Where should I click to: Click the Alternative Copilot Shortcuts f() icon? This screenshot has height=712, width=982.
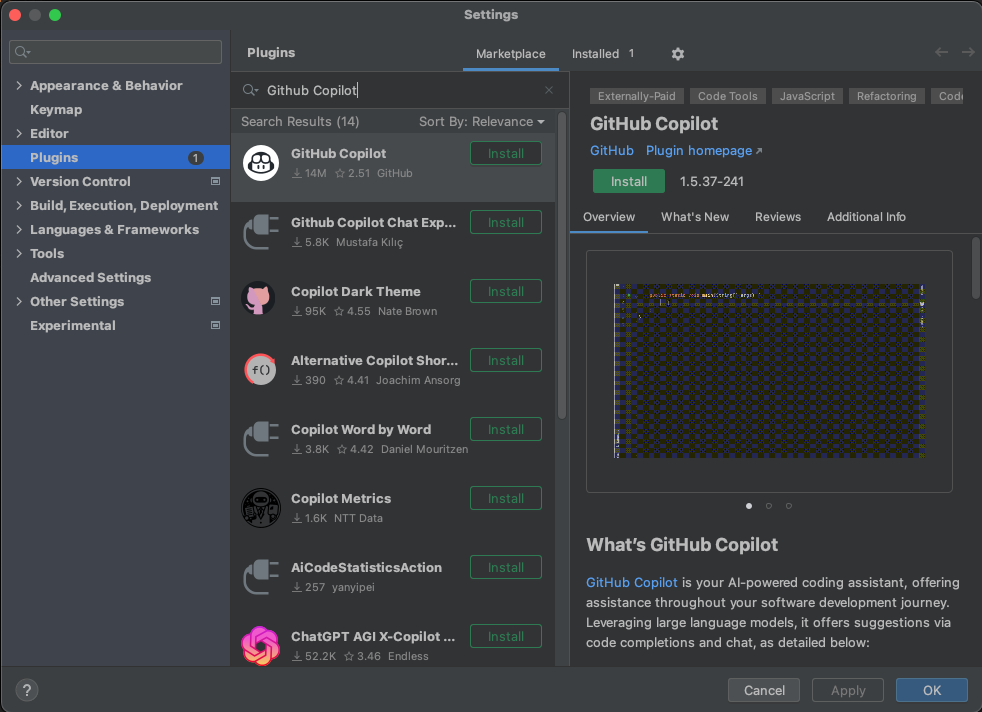click(261, 369)
